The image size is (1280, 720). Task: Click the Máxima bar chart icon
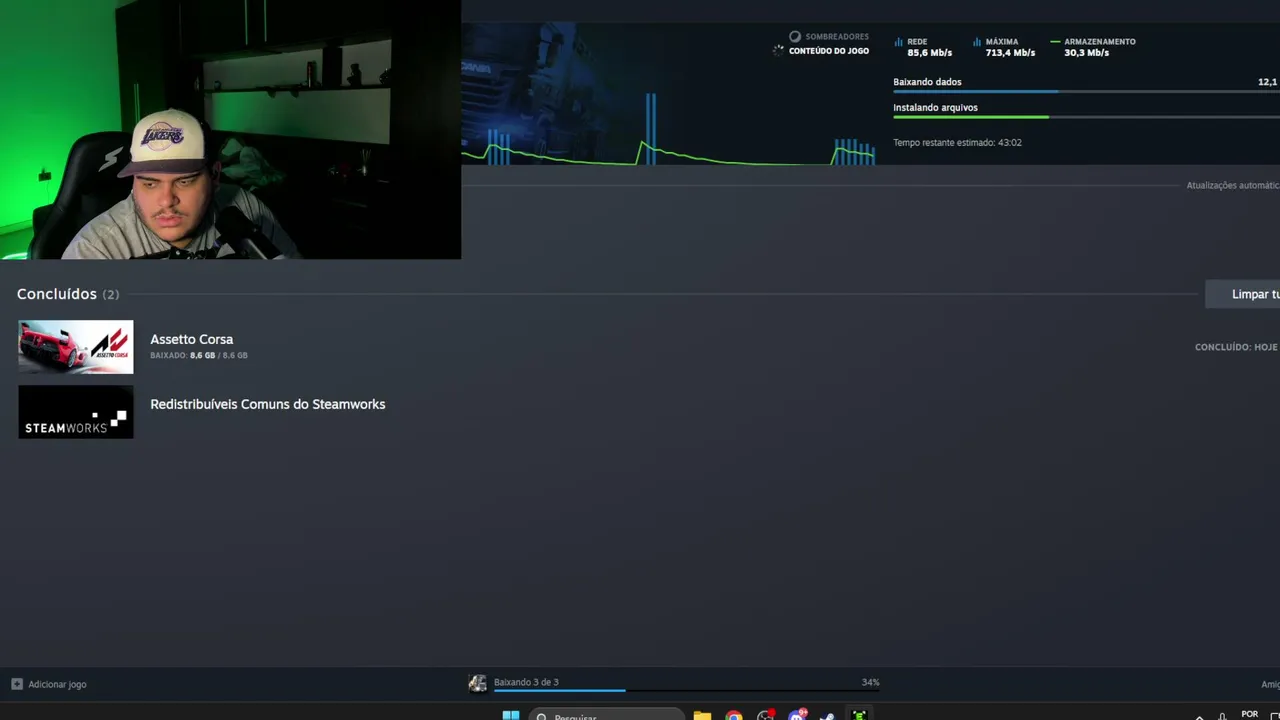point(976,42)
